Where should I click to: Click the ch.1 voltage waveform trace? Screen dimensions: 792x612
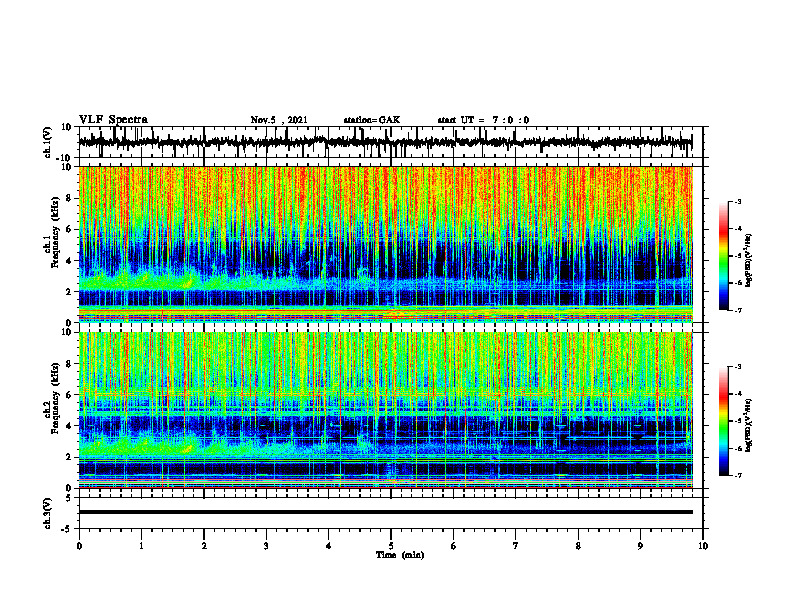(385, 142)
